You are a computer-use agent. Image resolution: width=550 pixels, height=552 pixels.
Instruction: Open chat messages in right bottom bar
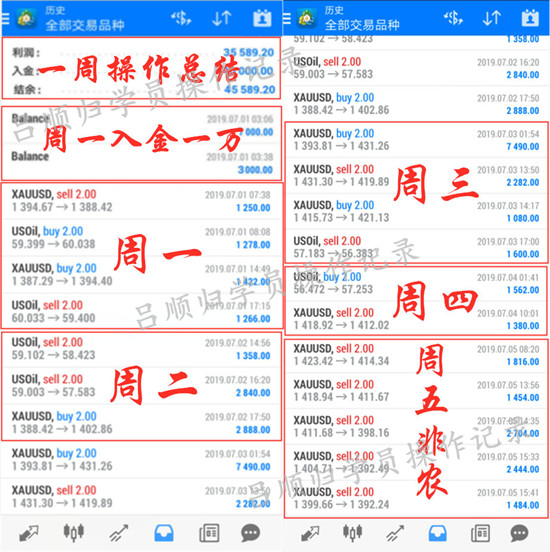tap(519, 533)
